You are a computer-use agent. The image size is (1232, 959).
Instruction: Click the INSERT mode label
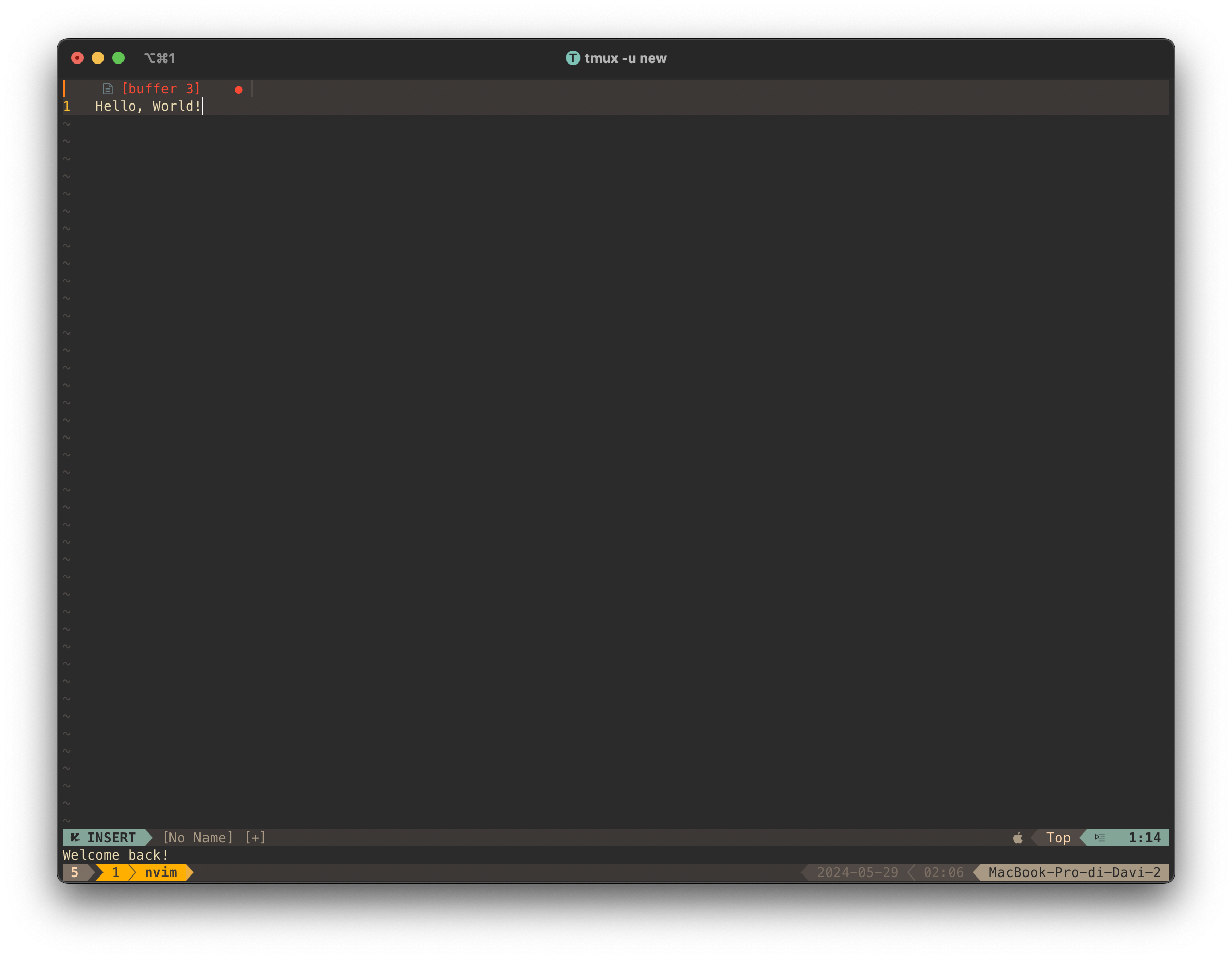coord(111,837)
